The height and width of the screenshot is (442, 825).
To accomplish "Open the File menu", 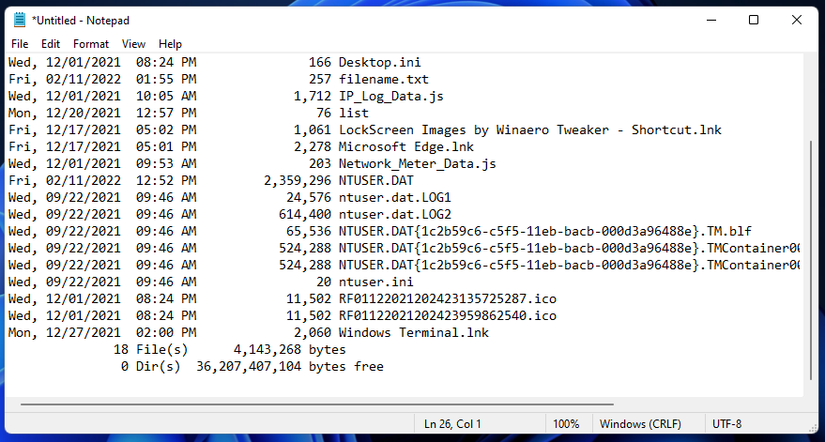I will point(20,44).
